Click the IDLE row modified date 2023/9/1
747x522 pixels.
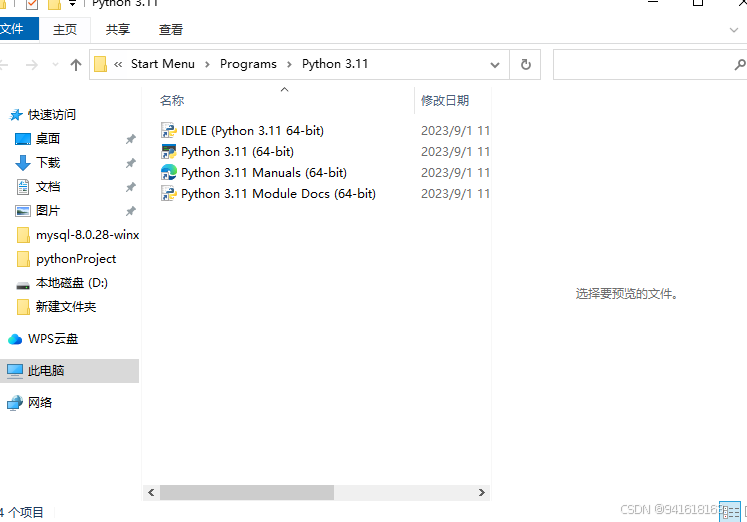(x=455, y=130)
